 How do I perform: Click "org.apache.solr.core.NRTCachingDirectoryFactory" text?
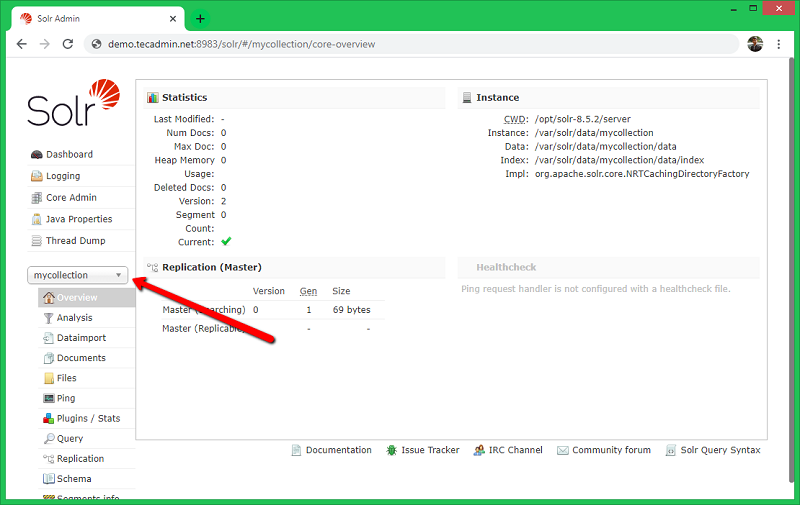642,174
